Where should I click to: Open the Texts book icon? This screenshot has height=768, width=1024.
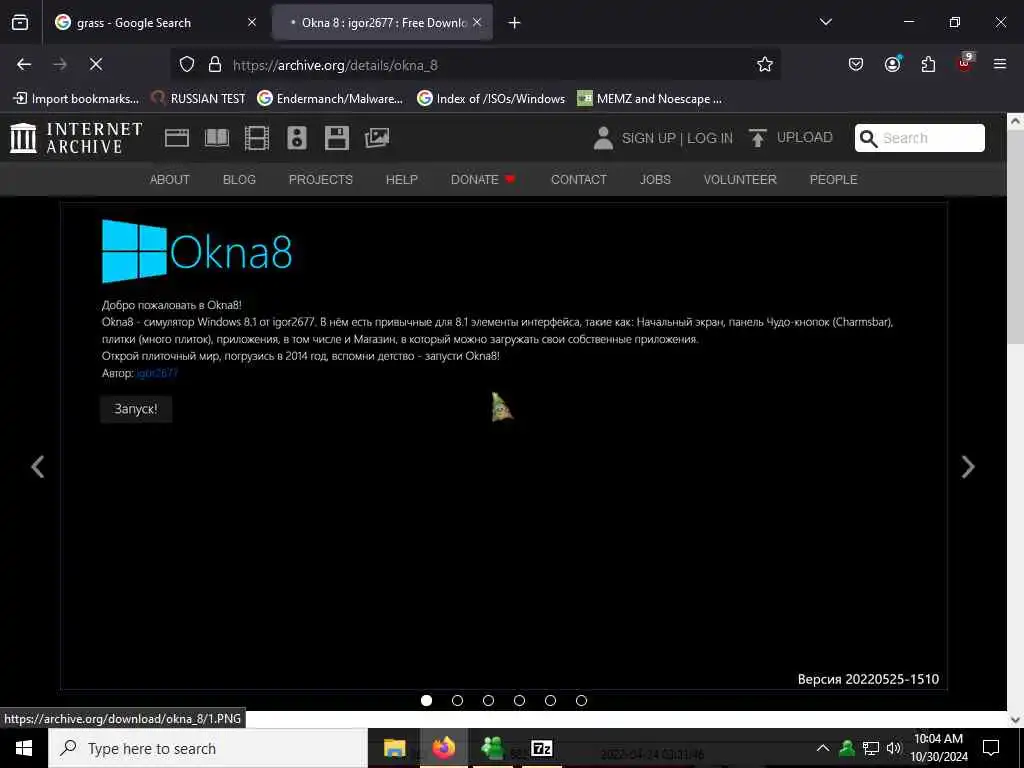[217, 138]
